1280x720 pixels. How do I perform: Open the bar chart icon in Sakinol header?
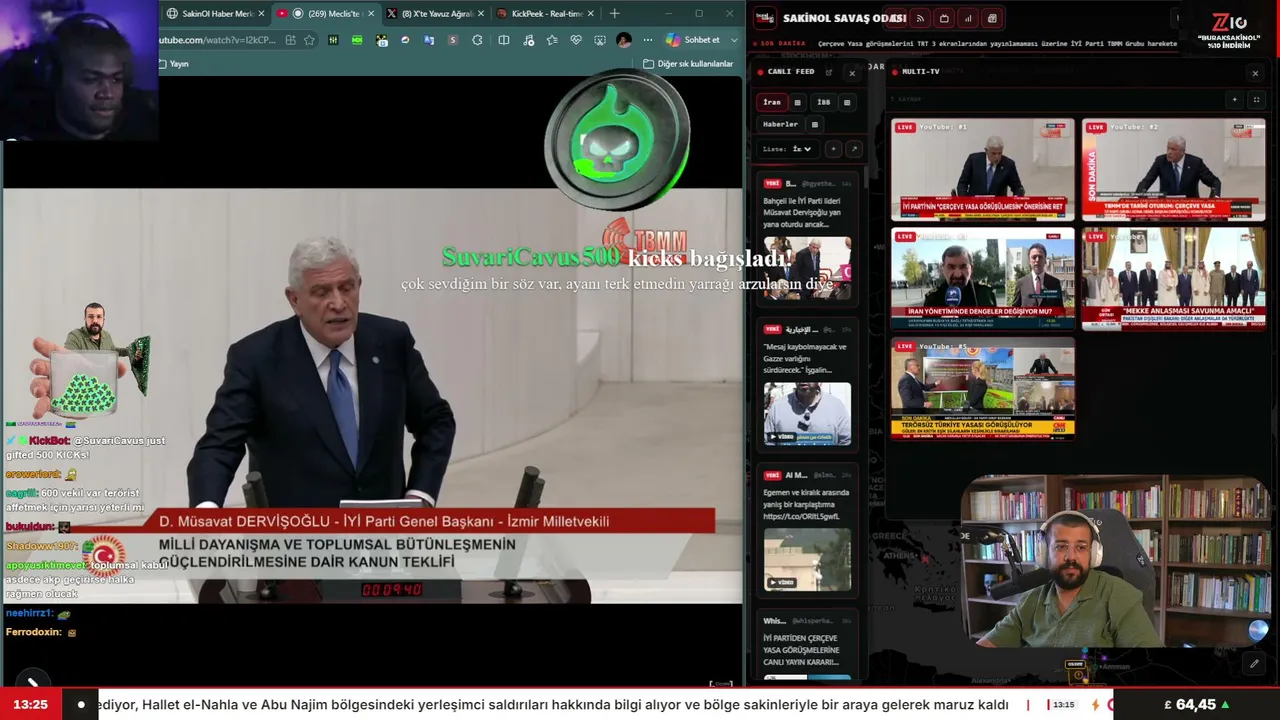coord(968,18)
